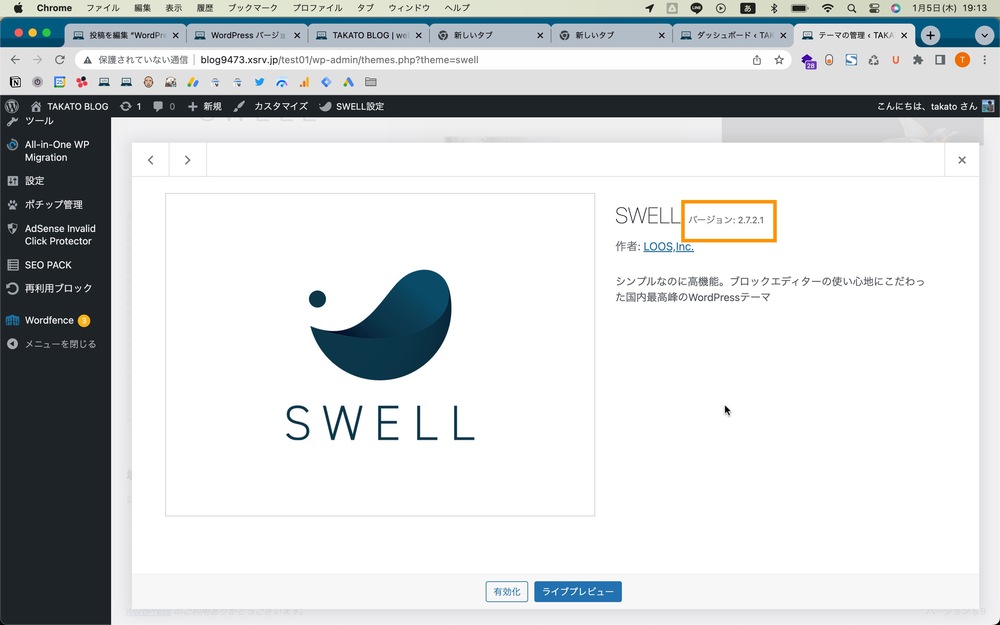Open Spotlight search in the menu bar
The width and height of the screenshot is (1000, 625).
(852, 8)
